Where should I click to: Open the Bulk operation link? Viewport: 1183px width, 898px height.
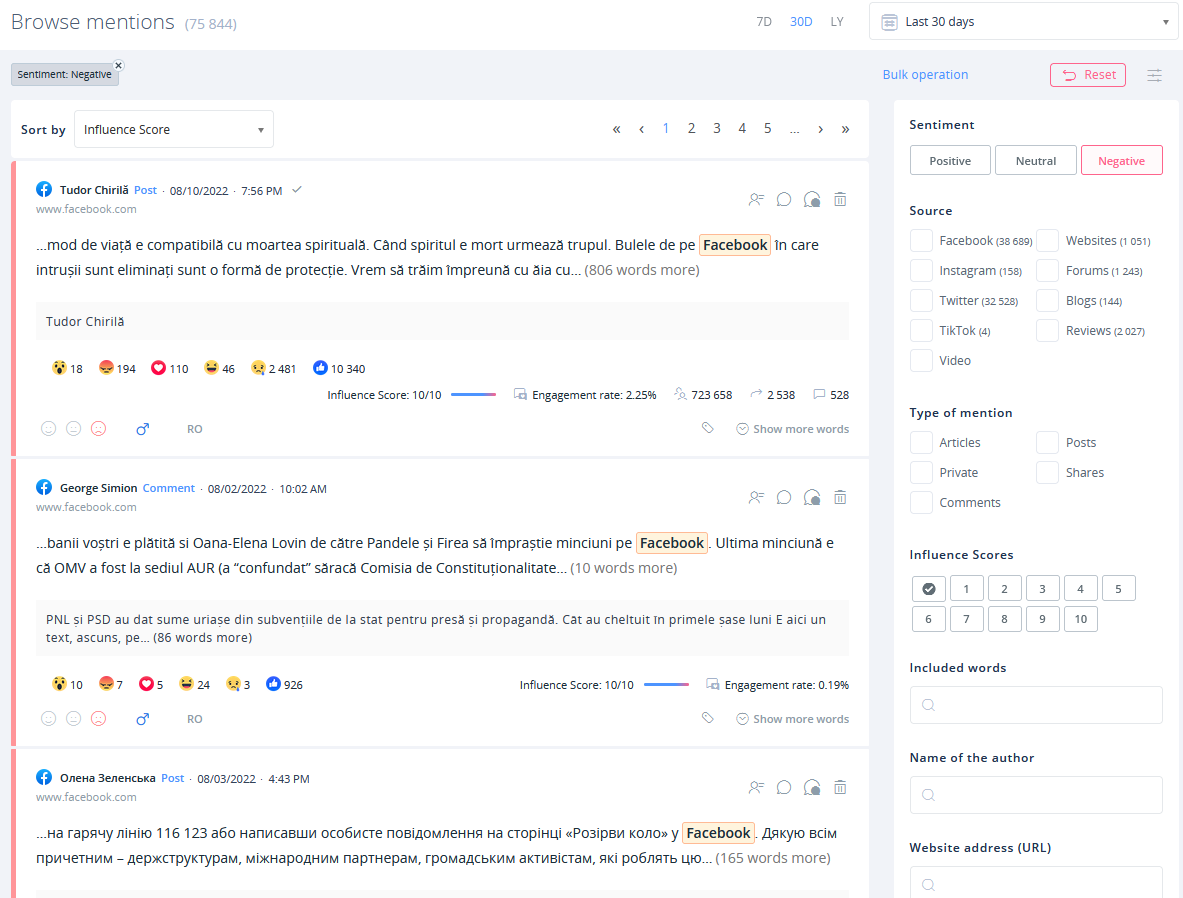[x=924, y=74]
